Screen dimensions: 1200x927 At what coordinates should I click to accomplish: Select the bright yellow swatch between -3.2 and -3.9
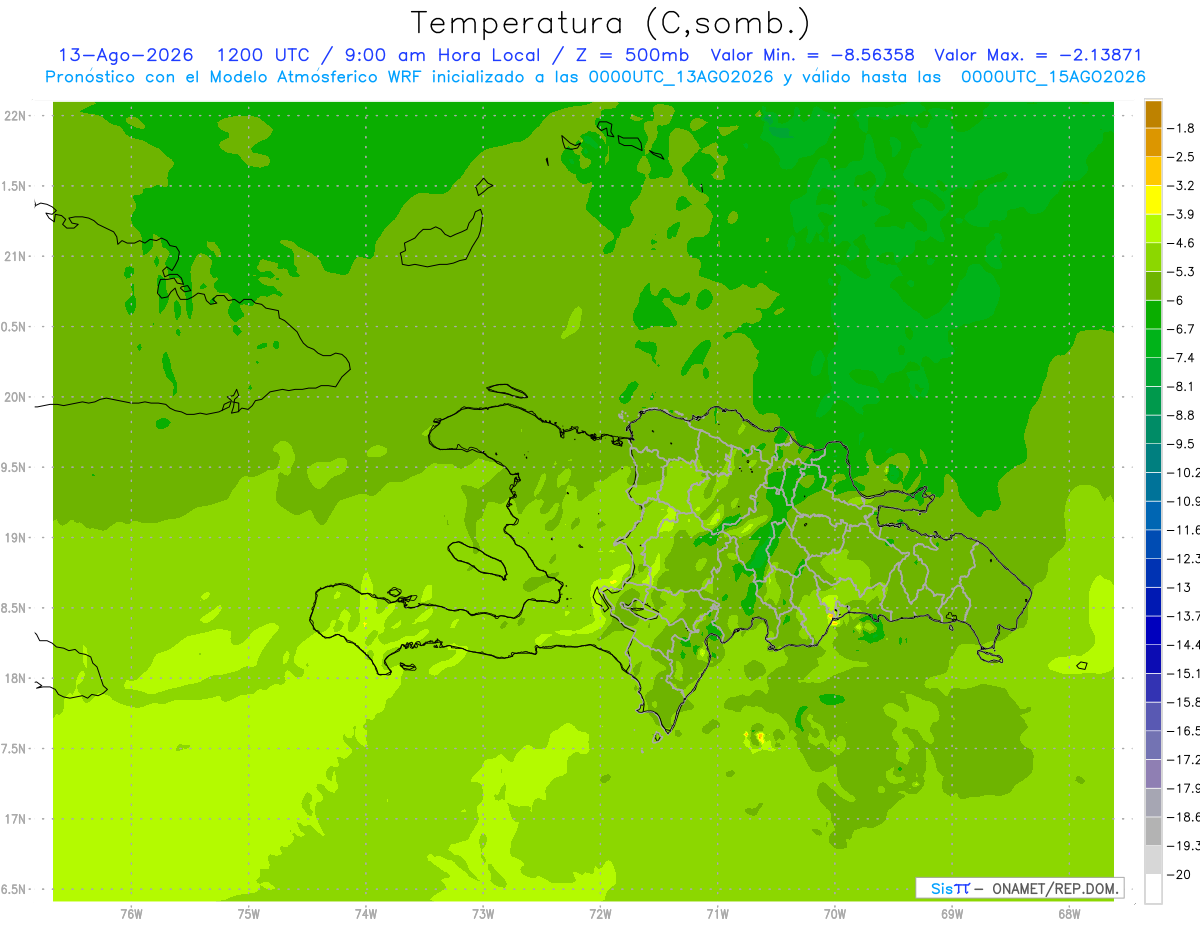(x=1153, y=199)
